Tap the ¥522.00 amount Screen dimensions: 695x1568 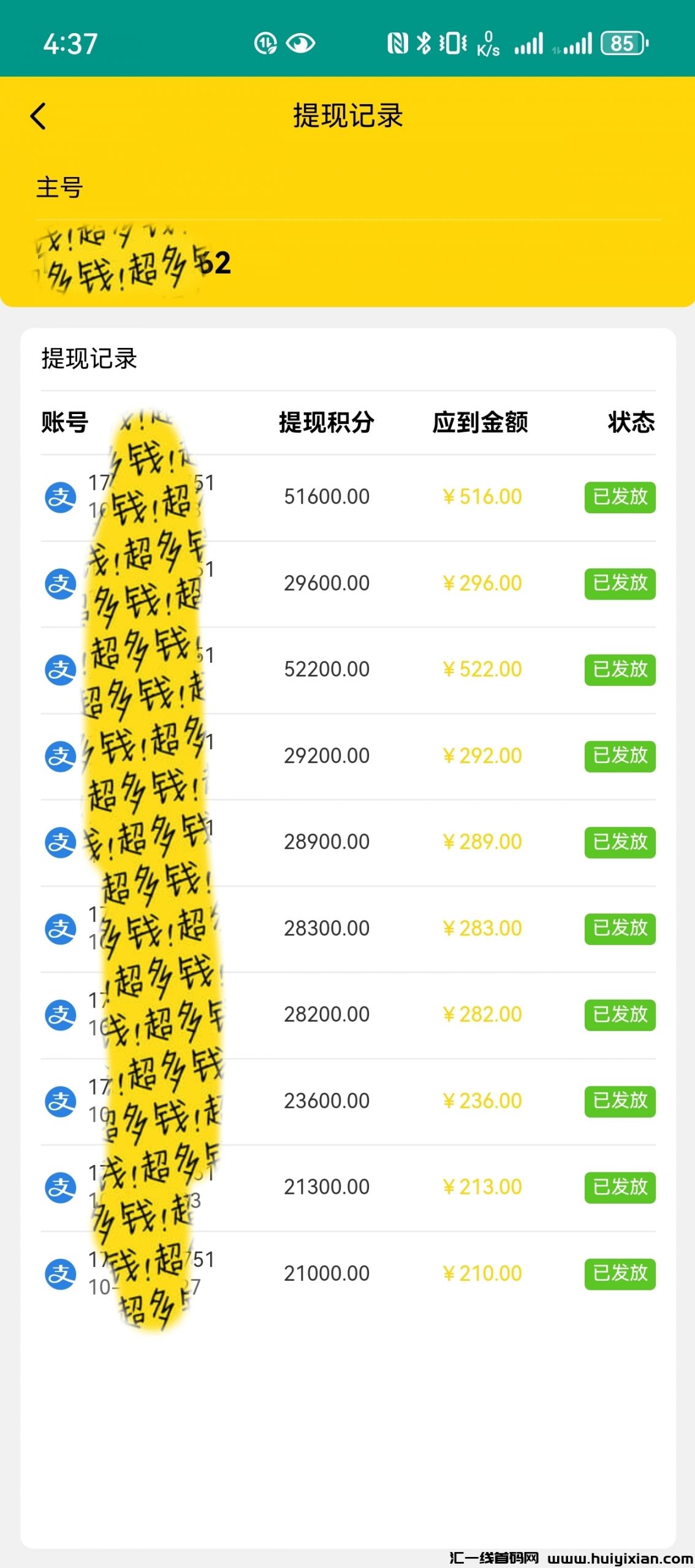[x=482, y=669]
